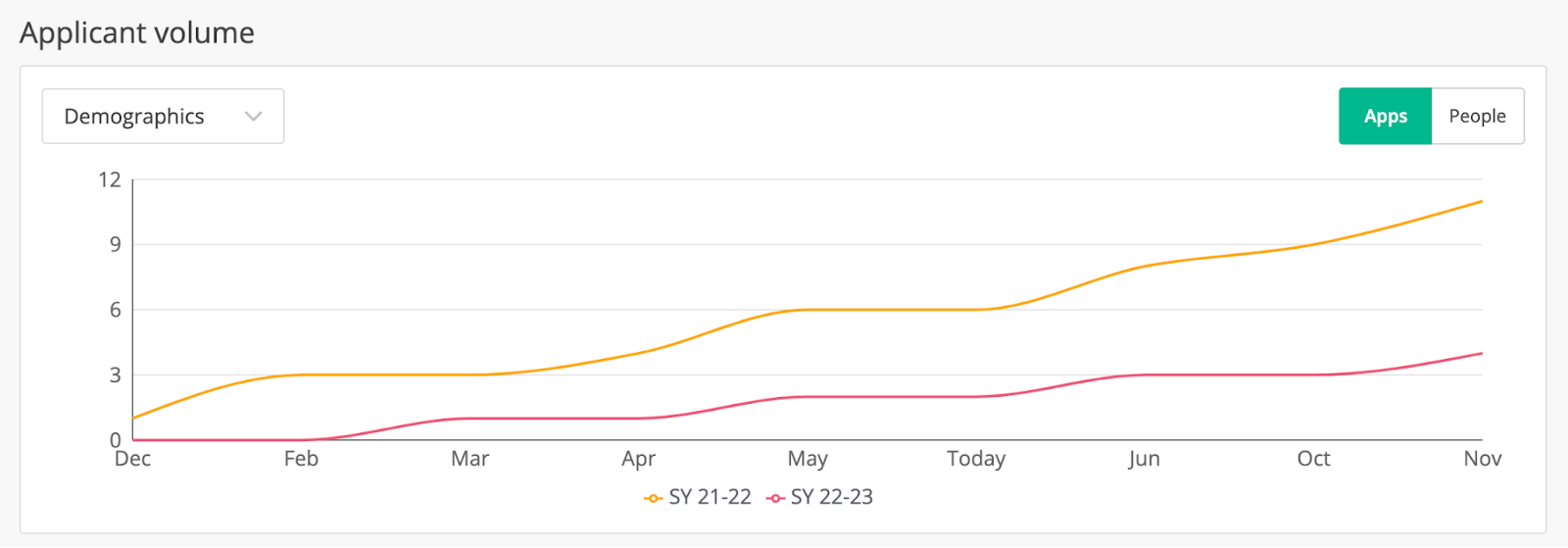The width and height of the screenshot is (1568, 548).
Task: Select the Feb x-axis label
Action: tap(301, 459)
